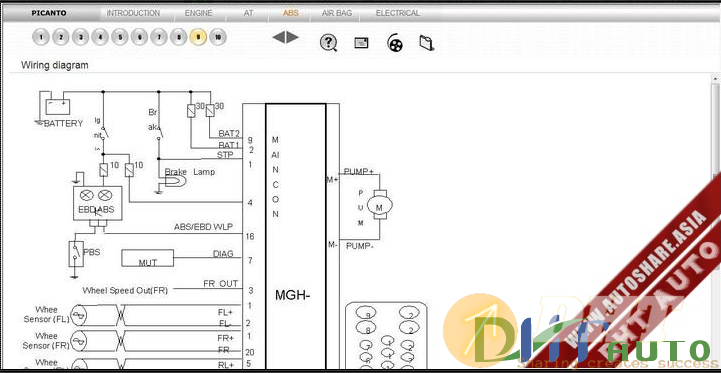Go to page 3 button
This screenshot has width=721, height=373.
pyautogui.click(x=80, y=37)
